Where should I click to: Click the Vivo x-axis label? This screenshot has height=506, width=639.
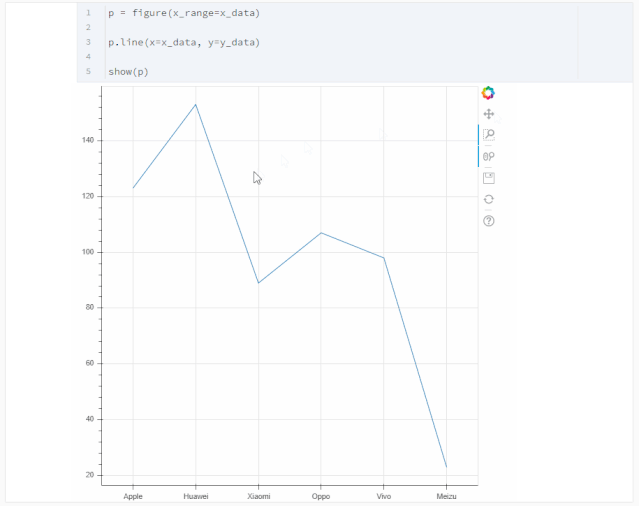click(384, 496)
